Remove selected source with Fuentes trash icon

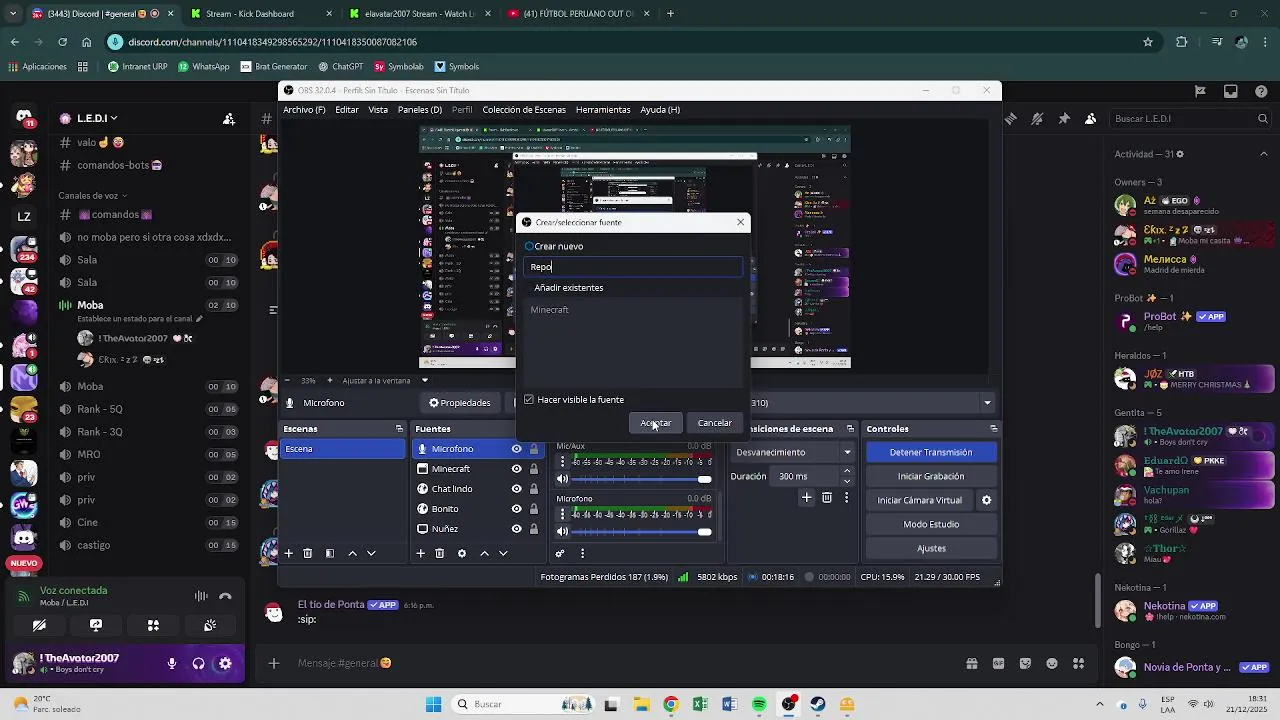tap(439, 553)
